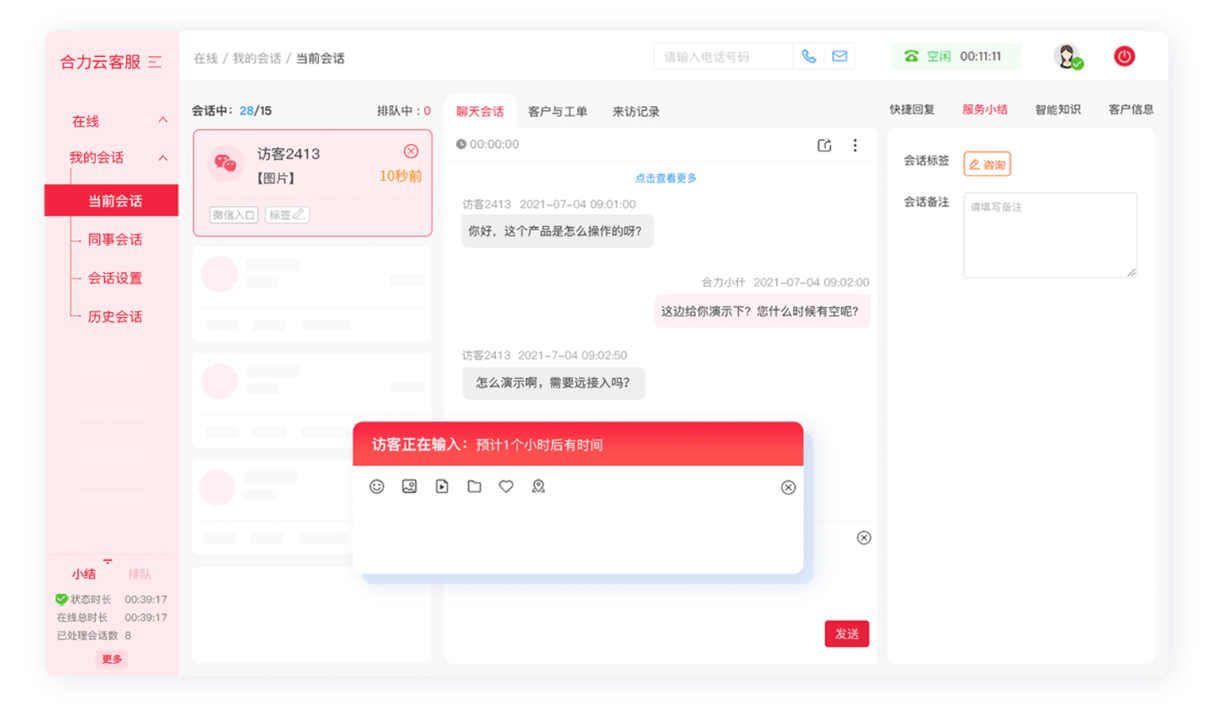Click the 空闲 status label
The width and height of the screenshot is (1210, 710).
(938, 57)
